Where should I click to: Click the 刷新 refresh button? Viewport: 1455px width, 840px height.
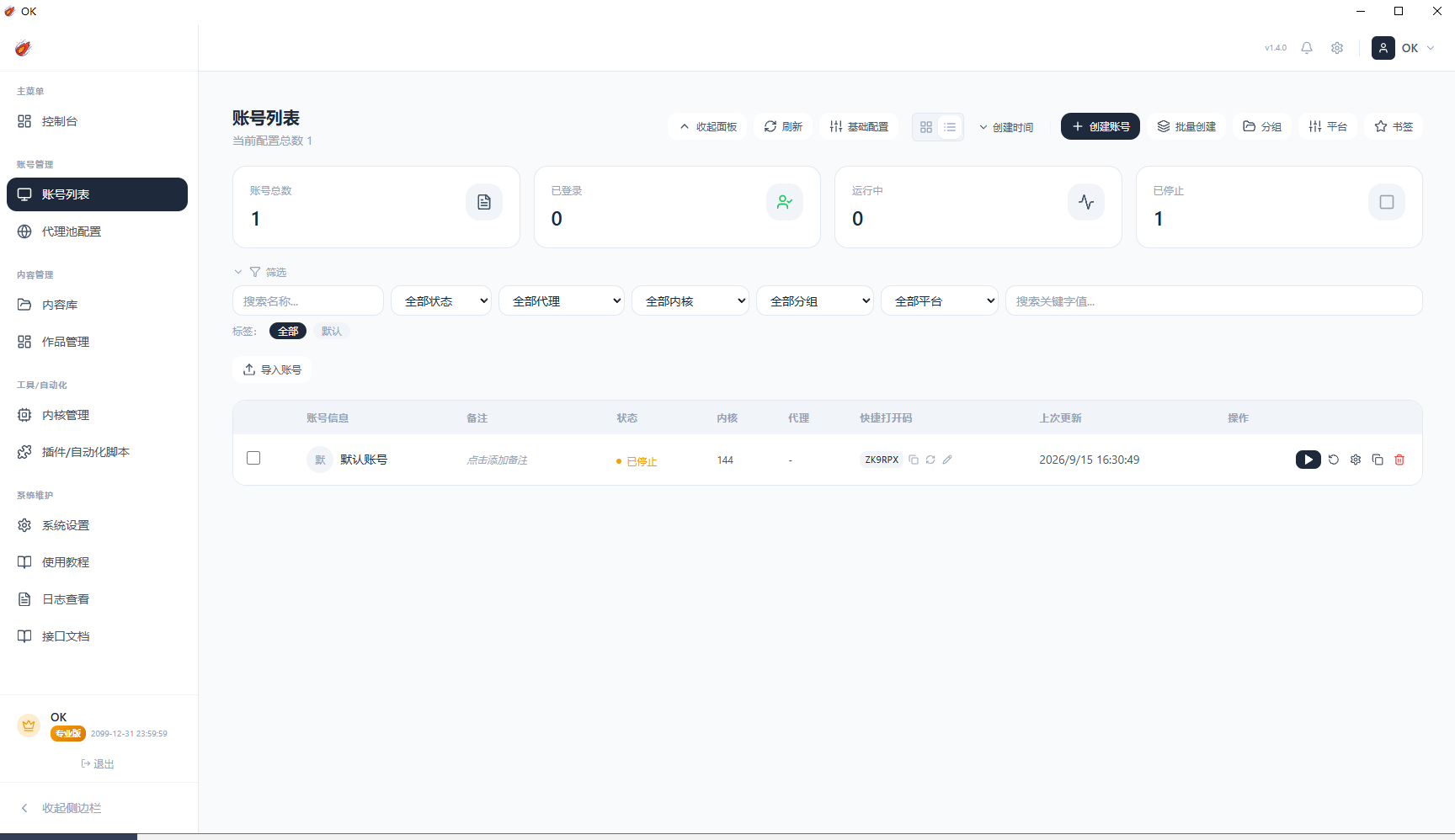tap(783, 126)
